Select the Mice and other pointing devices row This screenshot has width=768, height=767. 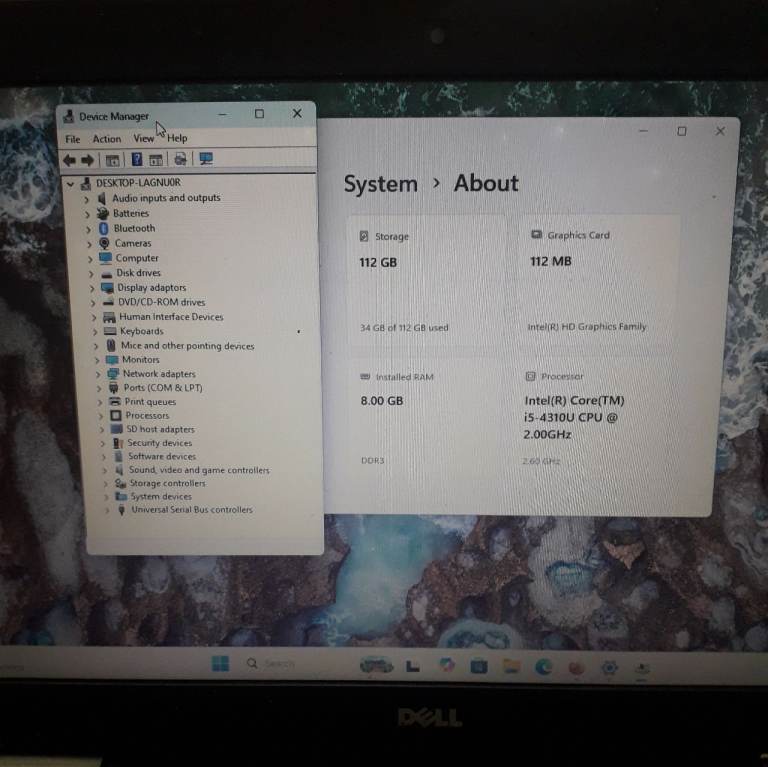point(188,346)
